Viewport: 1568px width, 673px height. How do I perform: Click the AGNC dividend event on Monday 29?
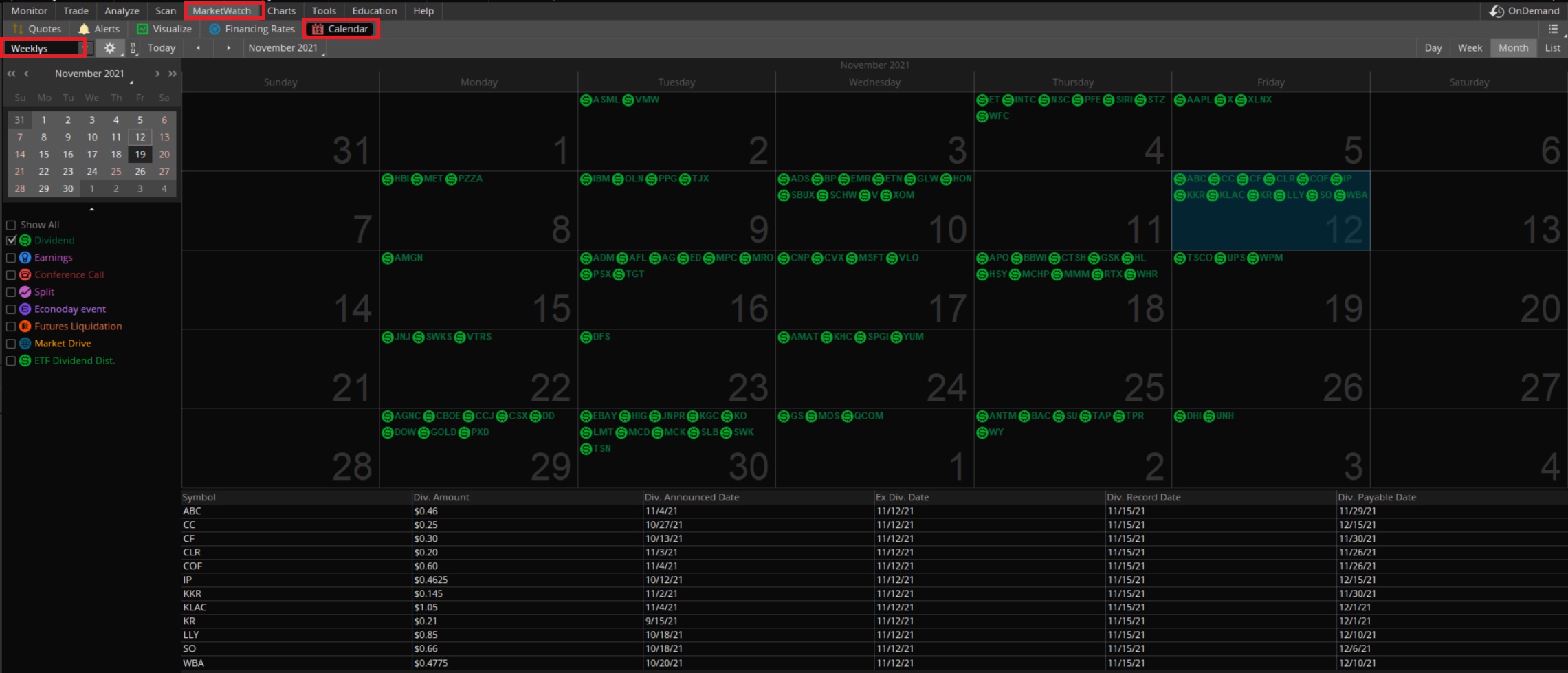click(401, 416)
